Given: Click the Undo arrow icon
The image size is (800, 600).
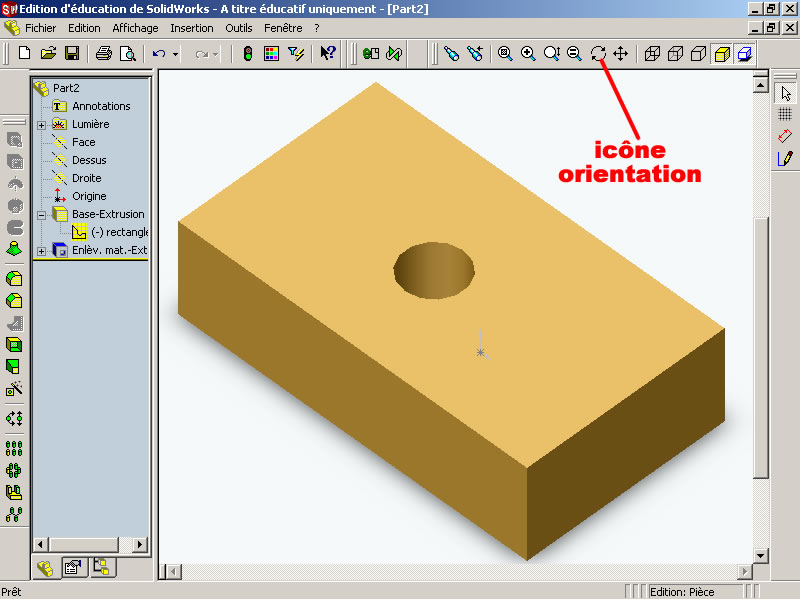Looking at the screenshot, I should click(x=159, y=53).
